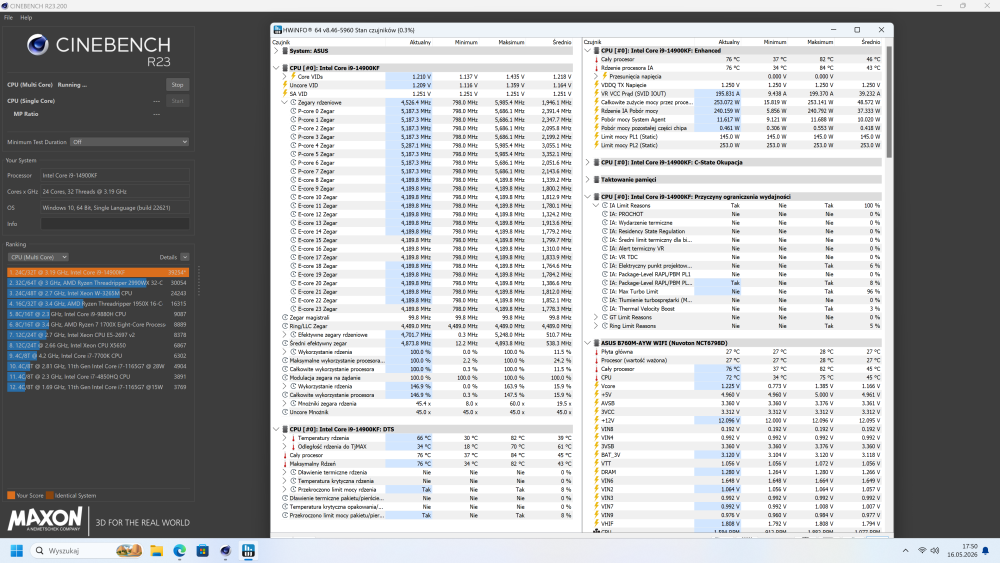The image size is (1000, 563).
Task: Click the lightning icon beside DRAM voltage
Action: [596, 472]
